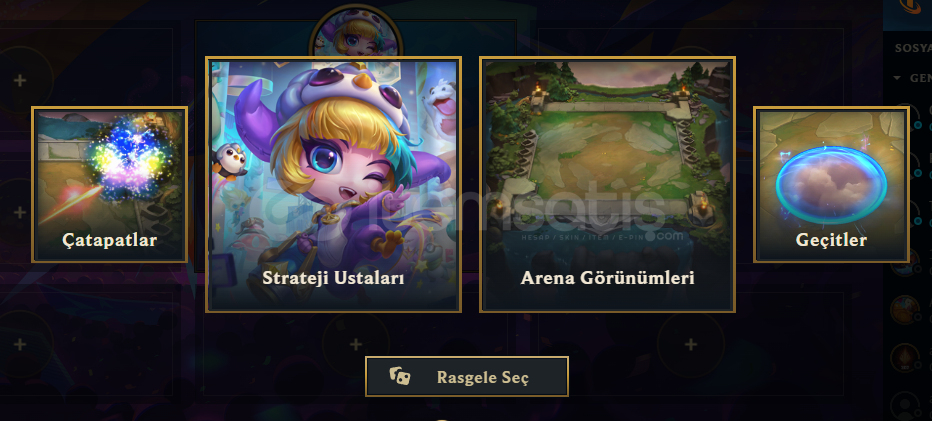Click the dice icon beside Rasgele Seç
The height and width of the screenshot is (421, 932).
399,376
